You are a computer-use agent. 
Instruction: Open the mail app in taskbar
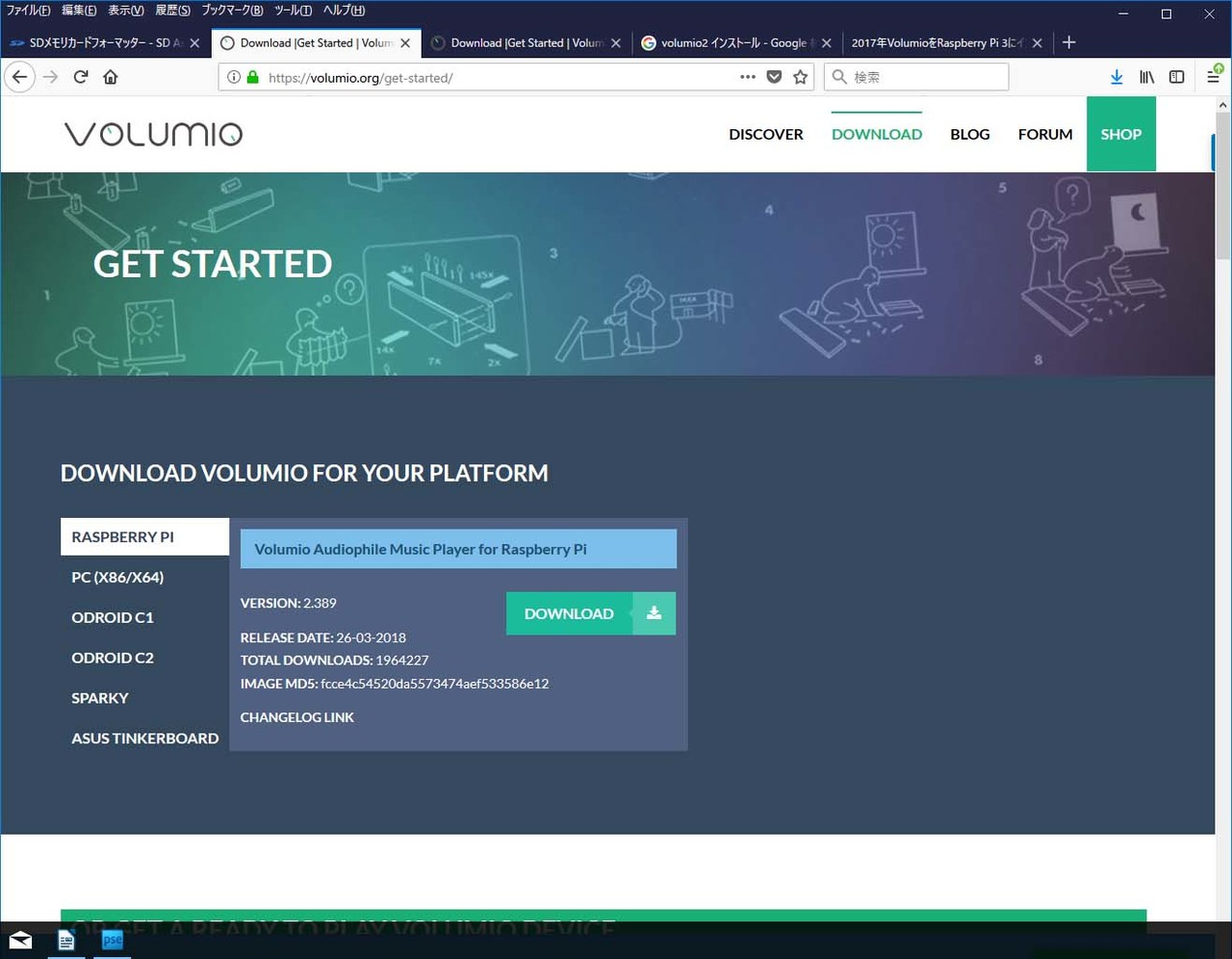pos(20,941)
